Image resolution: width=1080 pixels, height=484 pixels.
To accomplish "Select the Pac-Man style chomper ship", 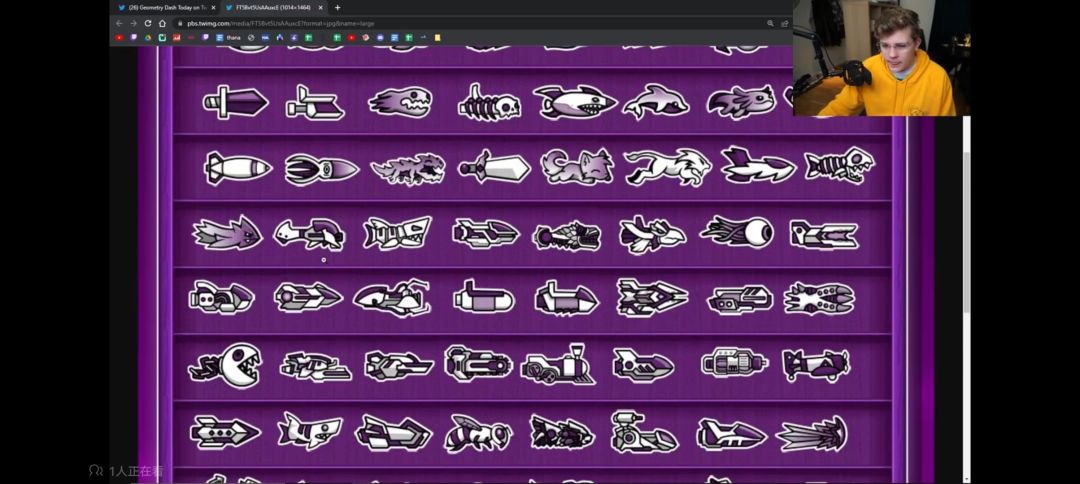I will click(x=226, y=365).
